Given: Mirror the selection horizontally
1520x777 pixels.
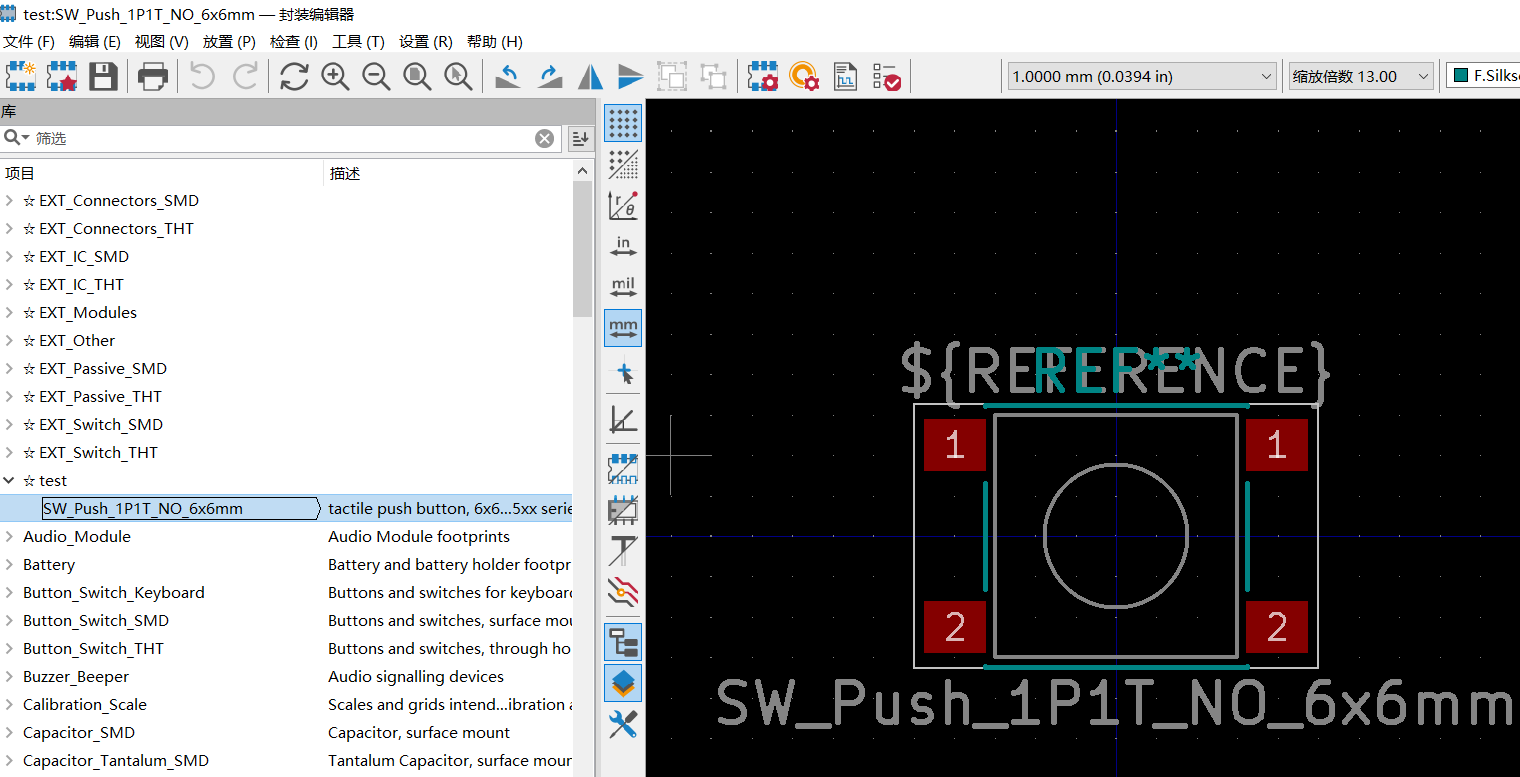Looking at the screenshot, I should coord(591,77).
